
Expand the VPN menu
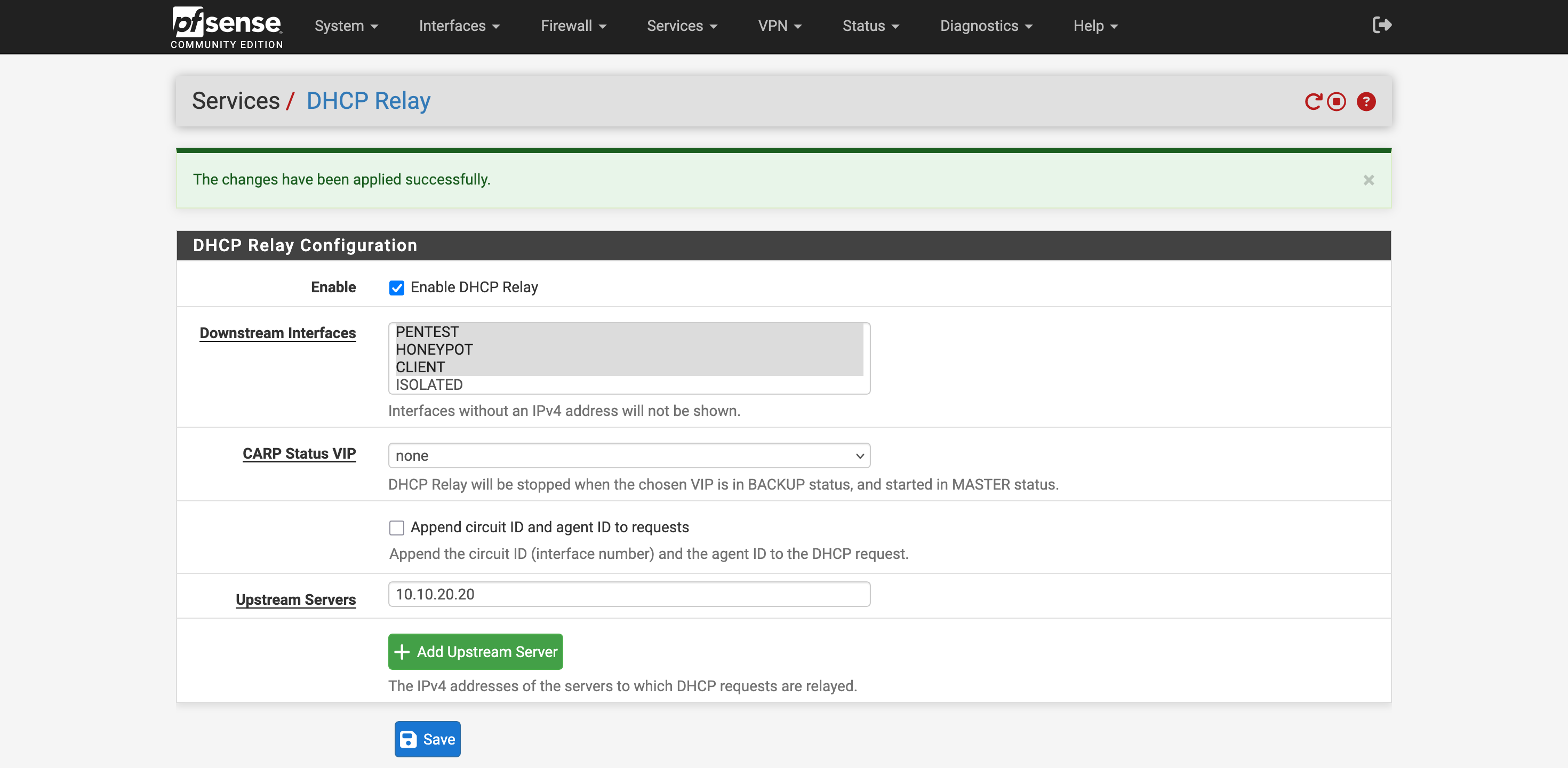coord(780,26)
